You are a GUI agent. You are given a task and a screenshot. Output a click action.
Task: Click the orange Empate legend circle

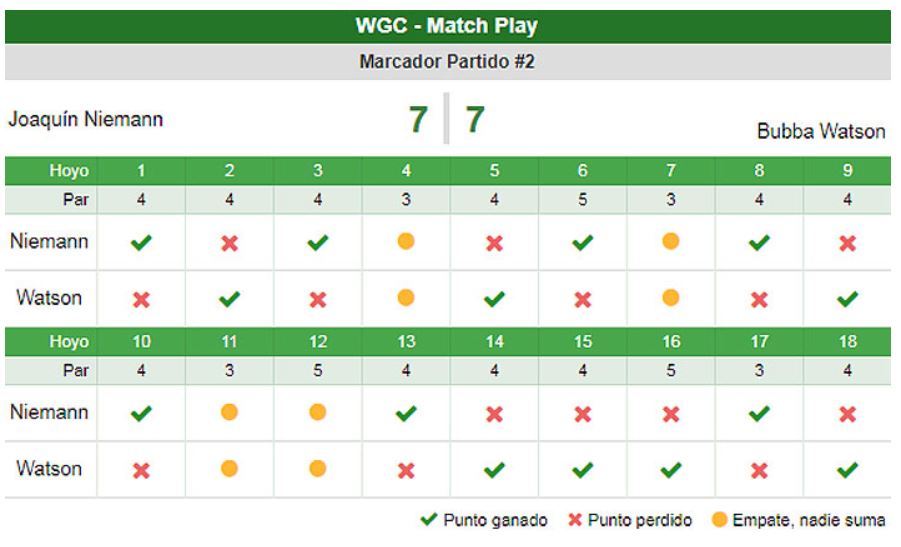[x=718, y=520]
